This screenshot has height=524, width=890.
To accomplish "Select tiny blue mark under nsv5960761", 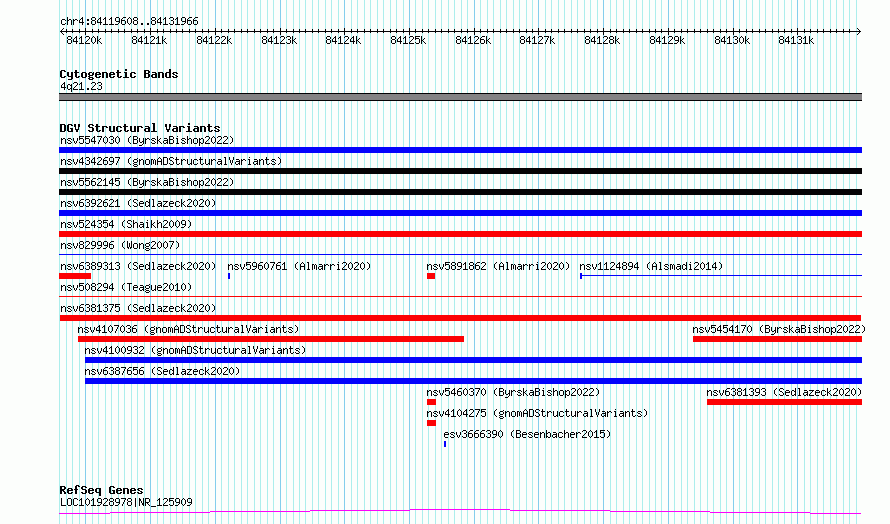I will [229, 276].
